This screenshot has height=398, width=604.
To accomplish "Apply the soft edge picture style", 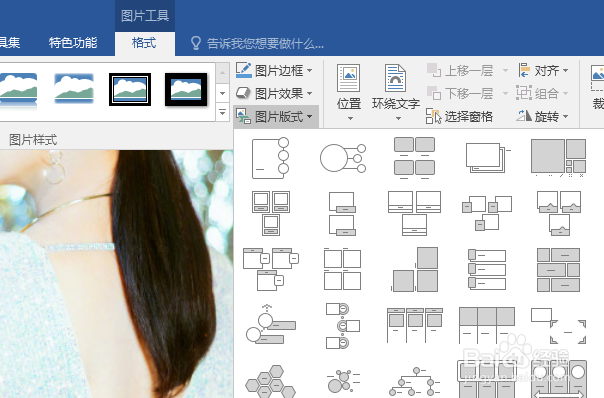I will coord(74,89).
